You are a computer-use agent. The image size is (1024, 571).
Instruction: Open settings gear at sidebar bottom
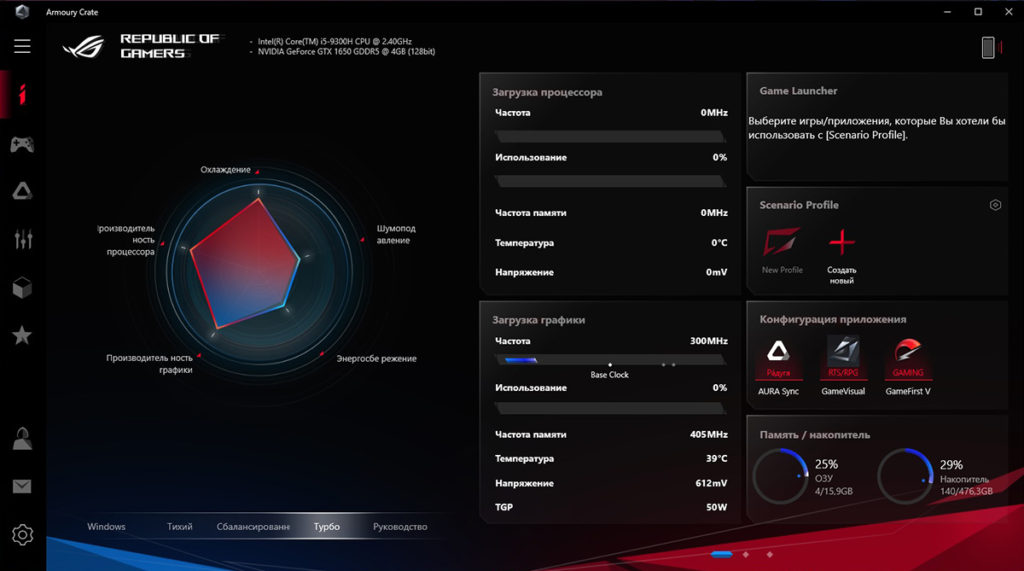[x=22, y=535]
